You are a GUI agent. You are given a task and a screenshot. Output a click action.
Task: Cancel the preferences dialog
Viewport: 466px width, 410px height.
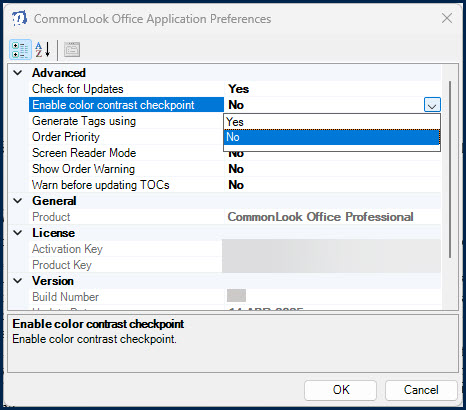(x=421, y=390)
